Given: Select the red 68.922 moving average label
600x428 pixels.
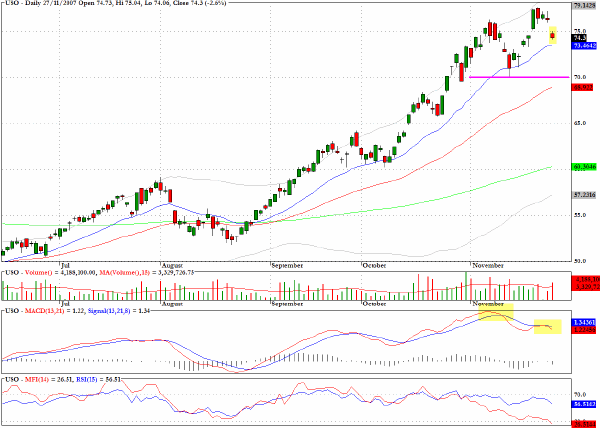Looking at the screenshot, I should click(582, 88).
